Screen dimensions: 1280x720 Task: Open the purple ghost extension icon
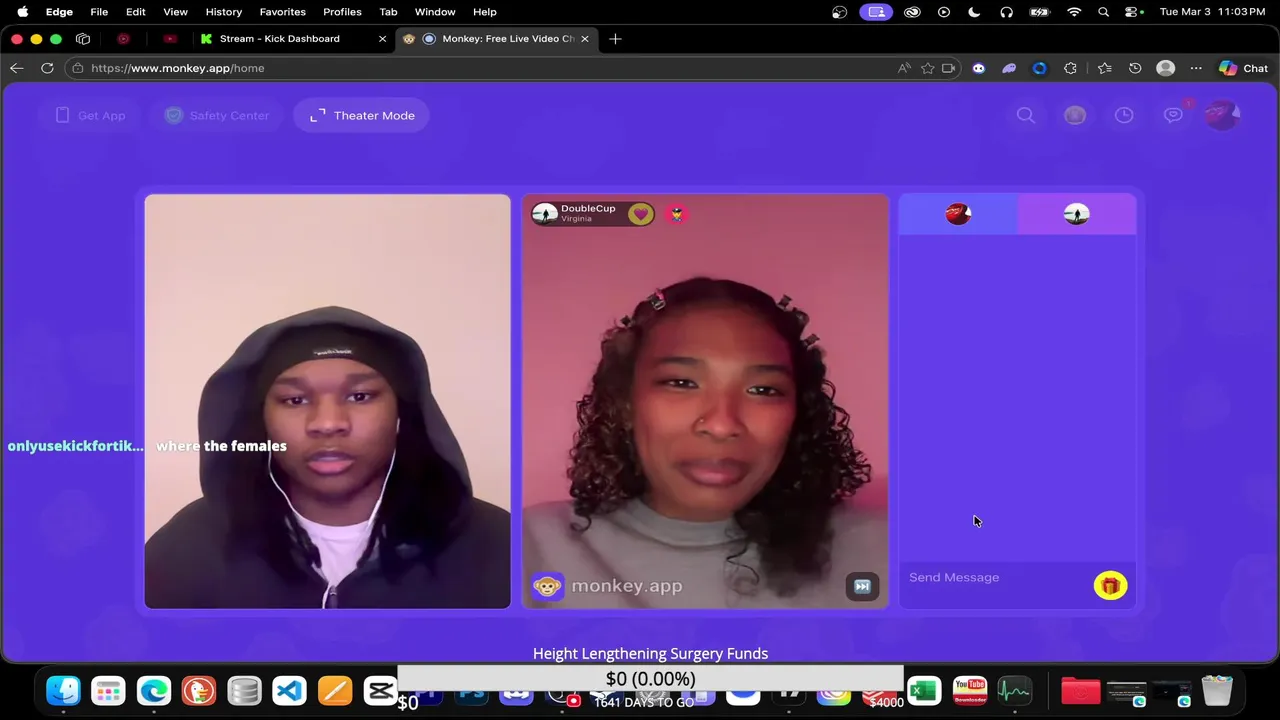click(1009, 68)
